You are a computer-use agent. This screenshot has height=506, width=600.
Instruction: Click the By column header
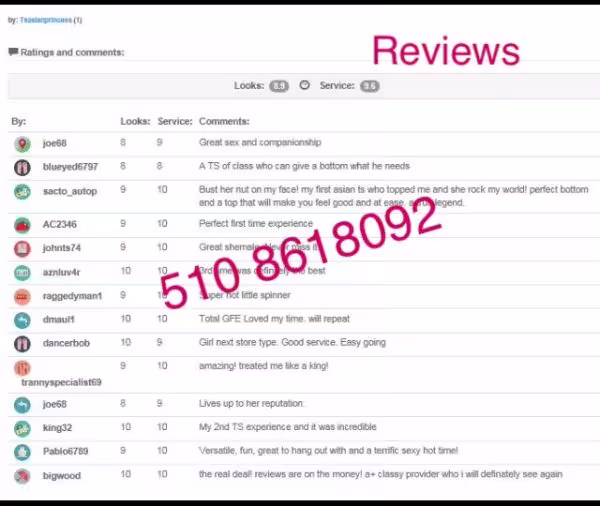(x=18, y=121)
